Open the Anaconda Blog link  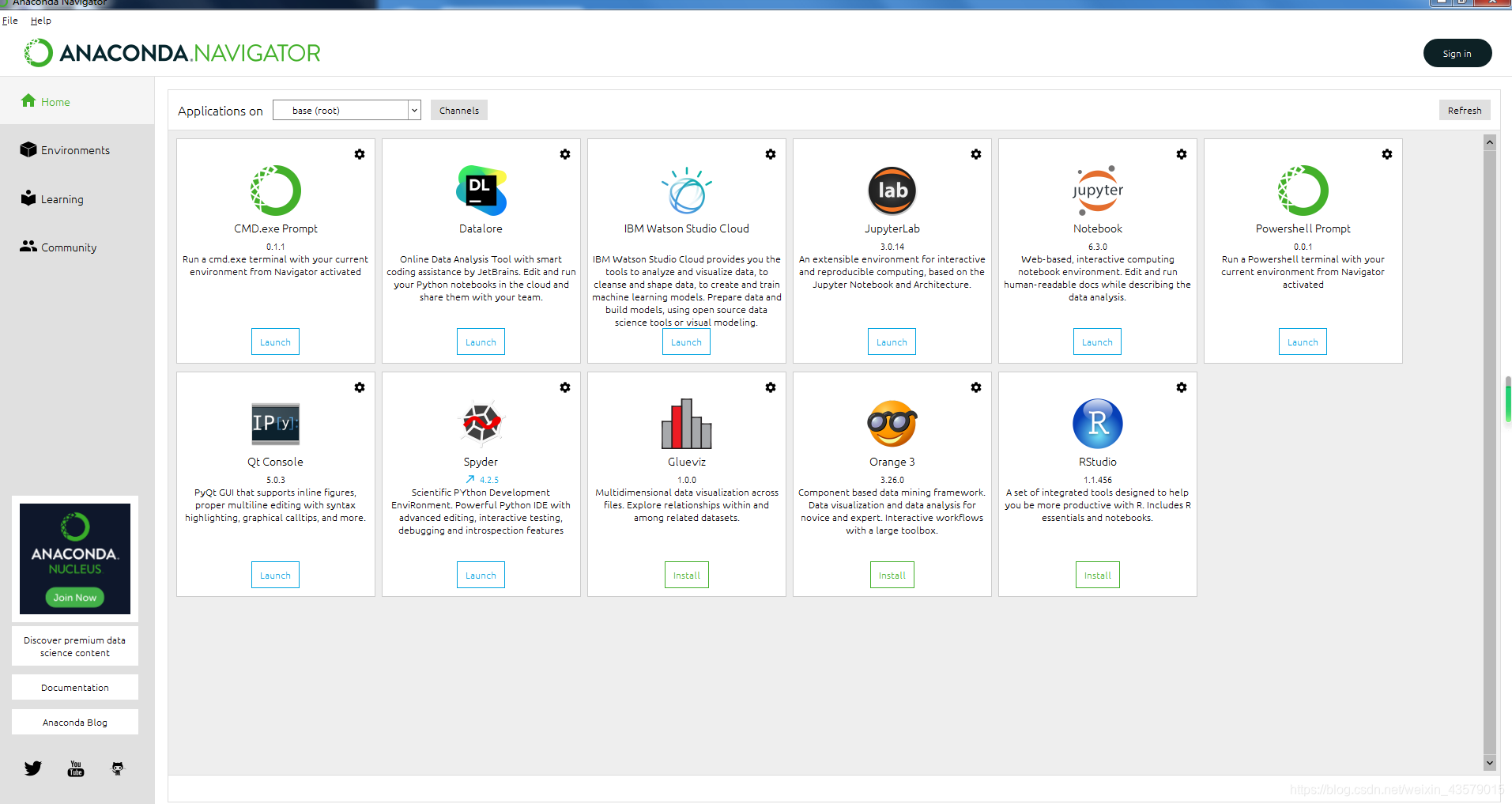point(75,723)
